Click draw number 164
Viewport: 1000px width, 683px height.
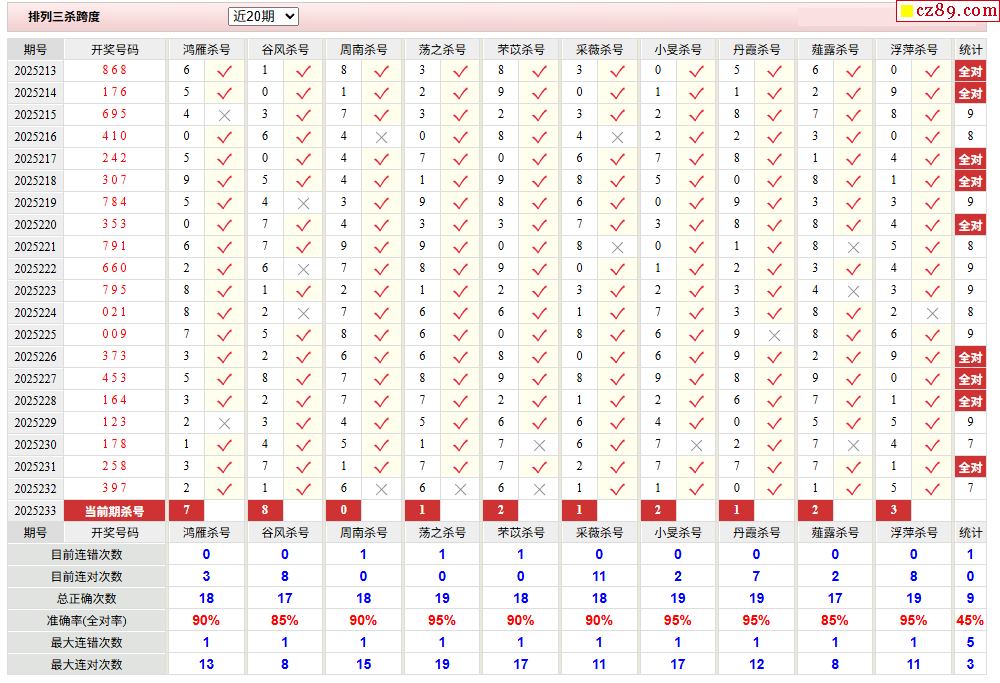tap(115, 400)
